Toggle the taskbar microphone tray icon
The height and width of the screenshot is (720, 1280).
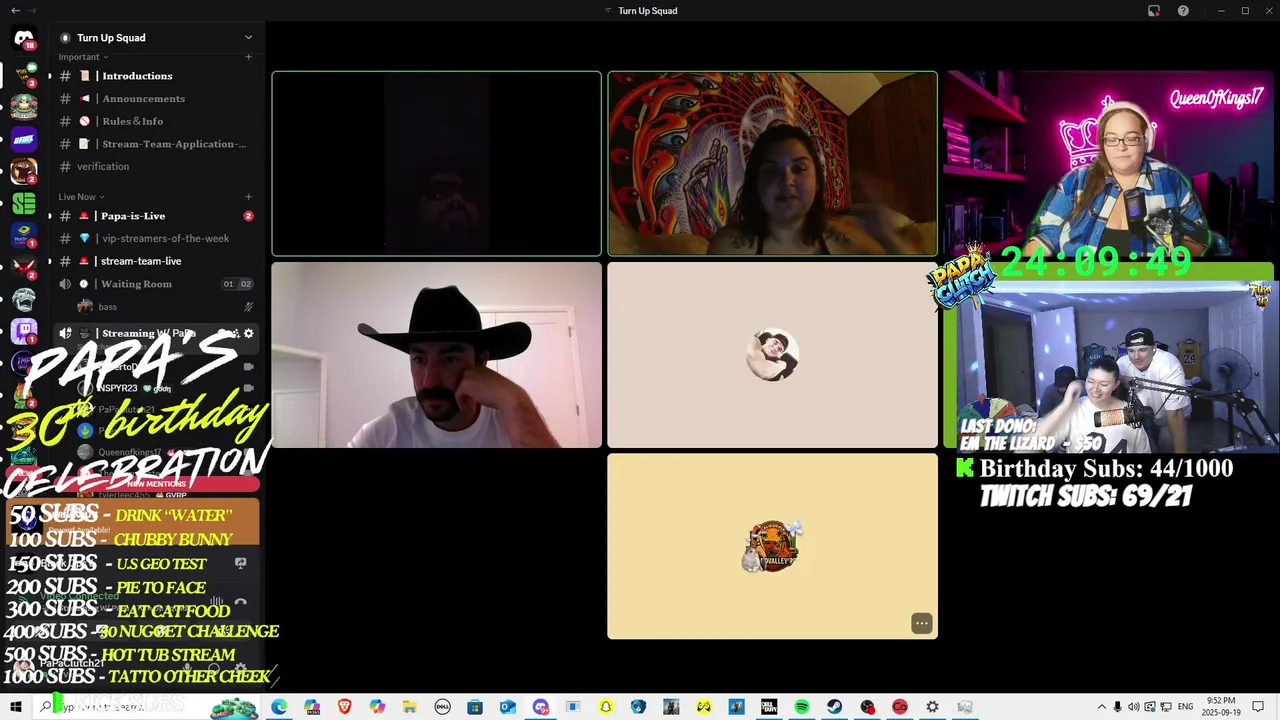click(1118, 707)
